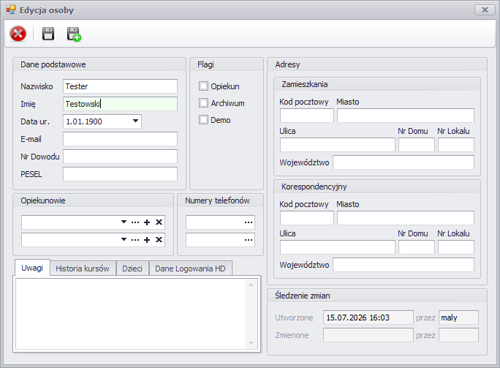This screenshot has height=368, width=500.
Task: Click the PESEL input field
Action: (x=120, y=174)
